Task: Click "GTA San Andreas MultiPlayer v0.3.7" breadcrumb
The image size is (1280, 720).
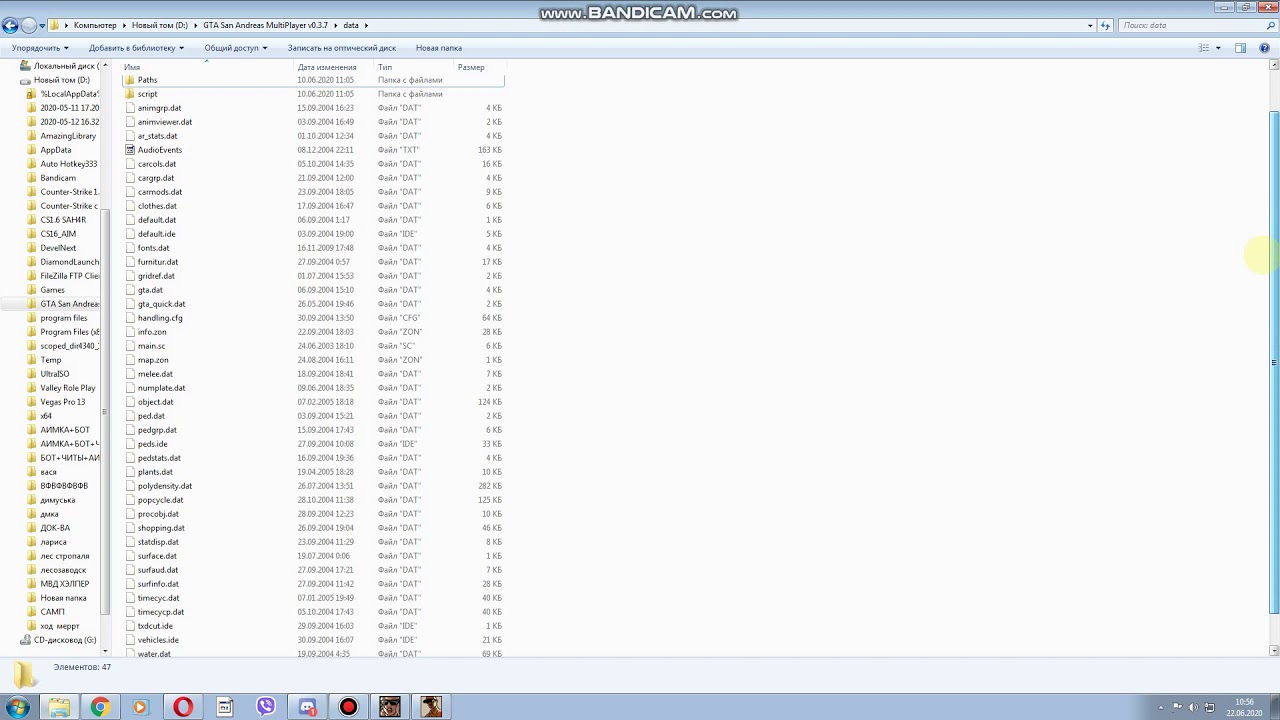Action: (x=265, y=25)
